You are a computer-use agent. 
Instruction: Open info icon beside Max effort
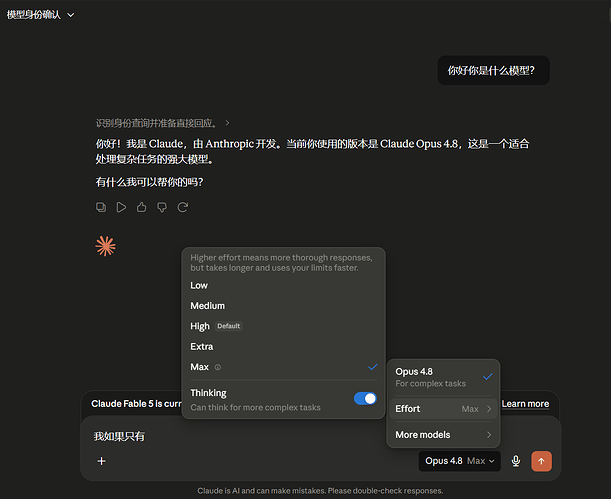pos(218,367)
